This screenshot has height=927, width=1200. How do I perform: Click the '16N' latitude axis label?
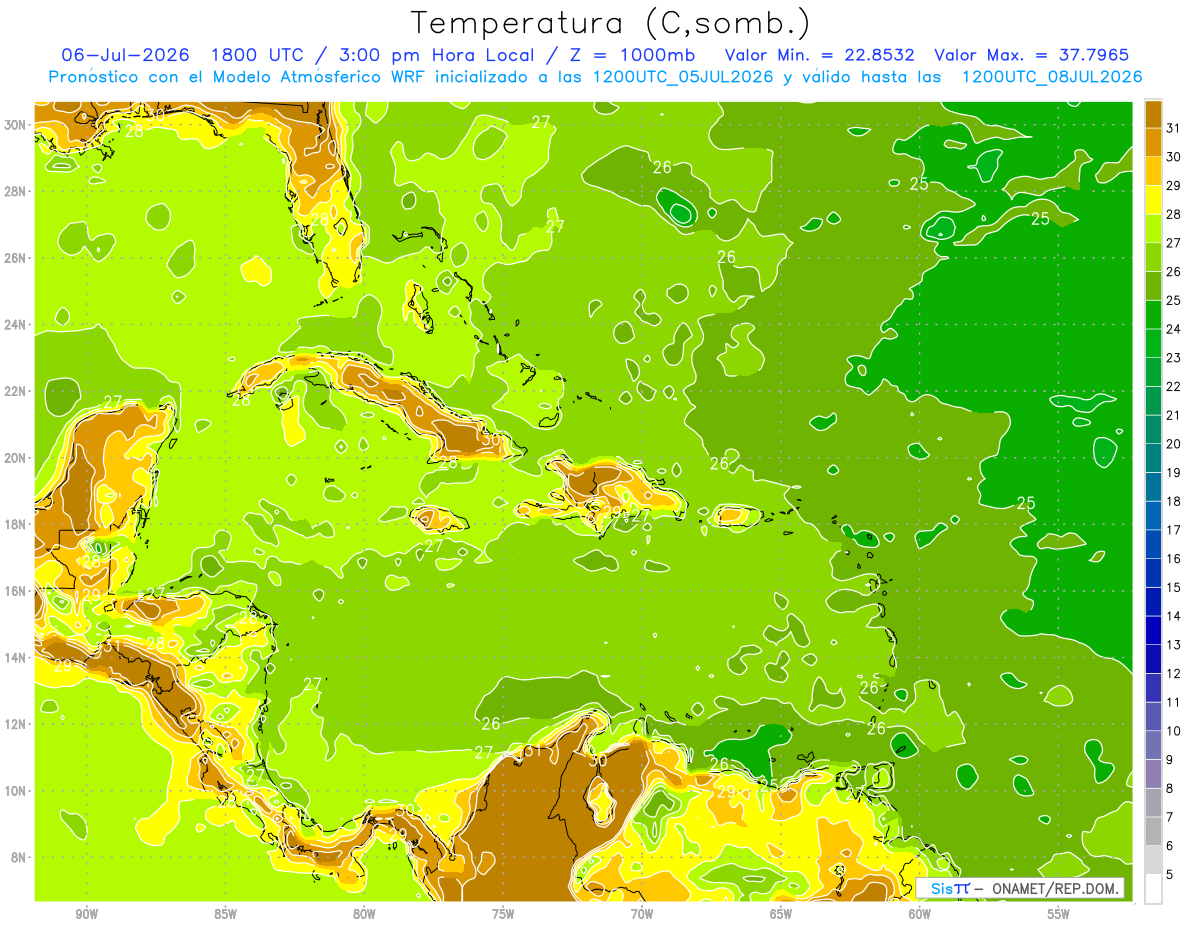pos(17,590)
